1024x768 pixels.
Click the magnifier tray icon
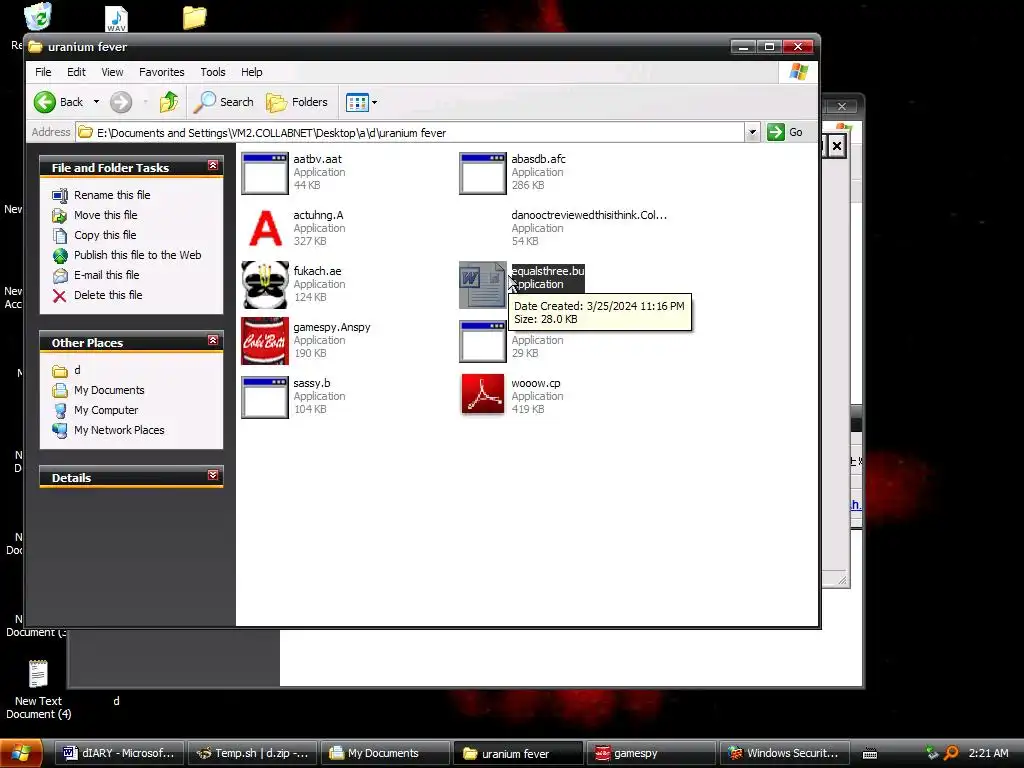tap(951, 753)
